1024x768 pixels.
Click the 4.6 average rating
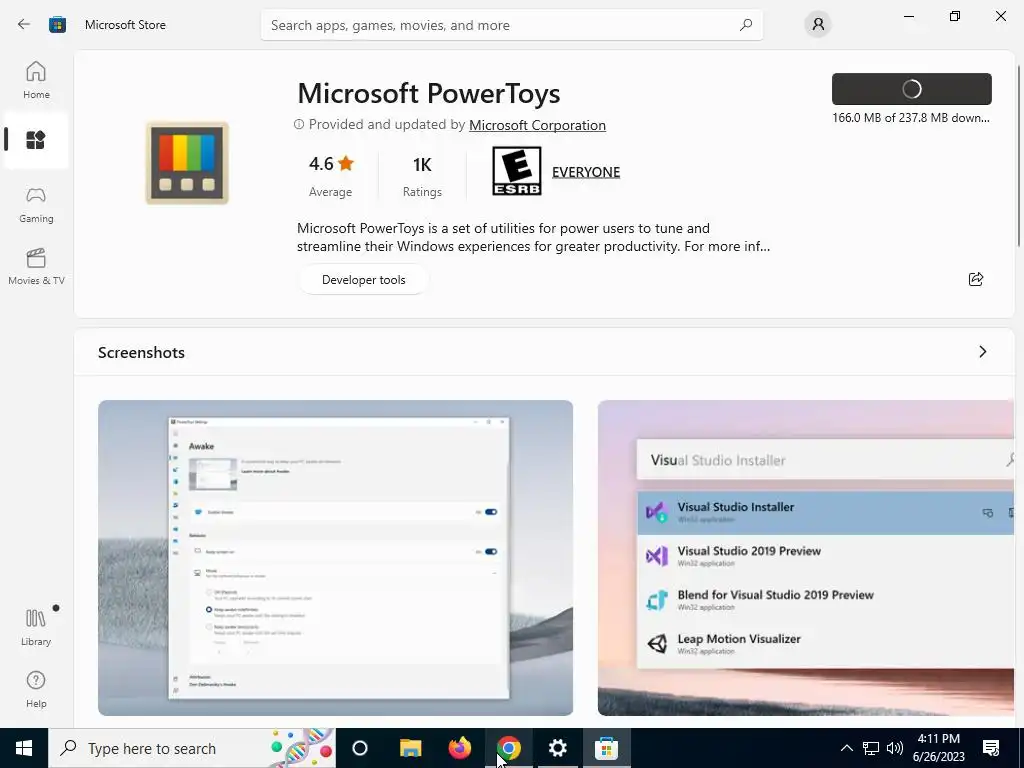330,176
